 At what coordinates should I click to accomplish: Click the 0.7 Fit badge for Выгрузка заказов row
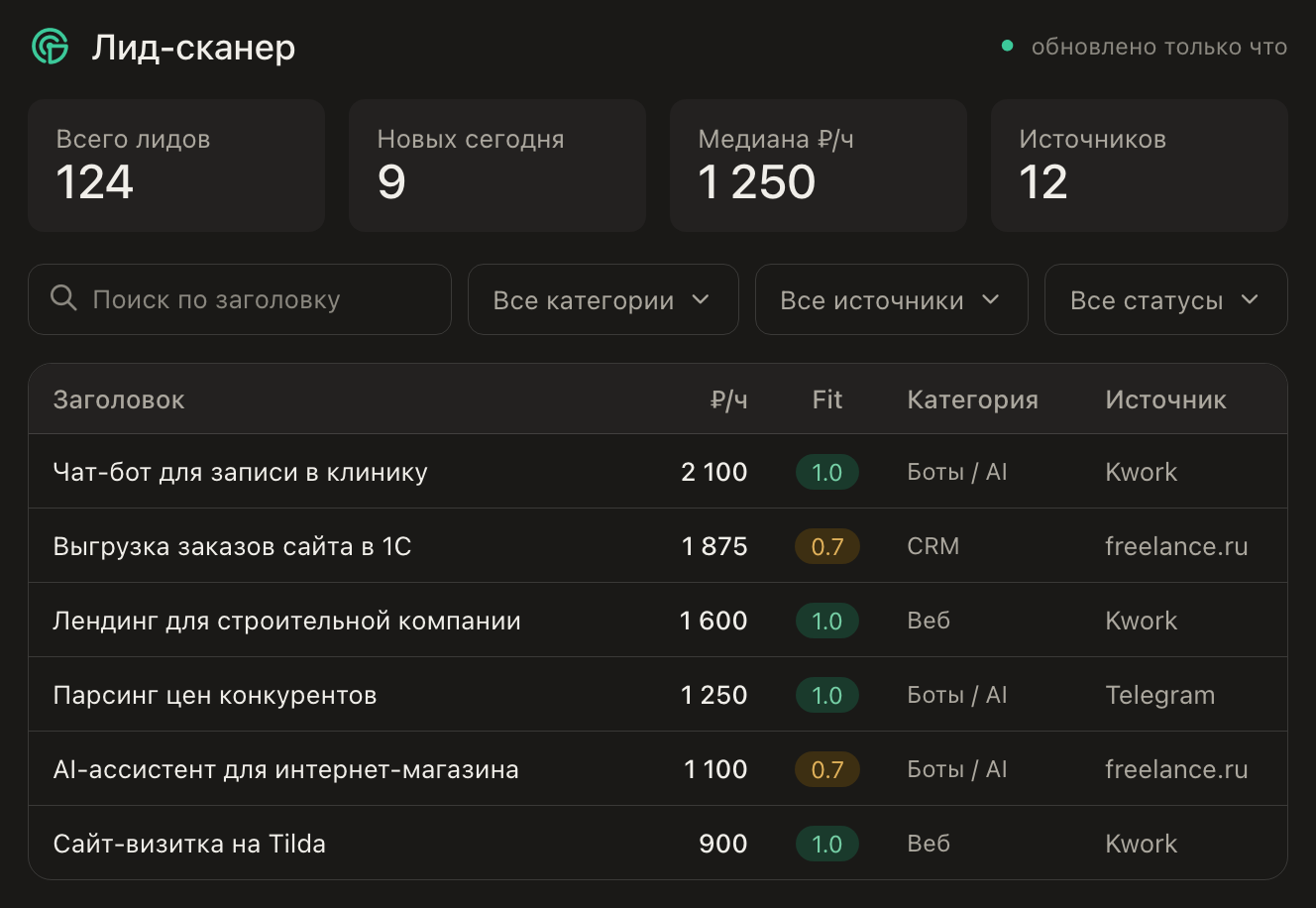(x=827, y=546)
